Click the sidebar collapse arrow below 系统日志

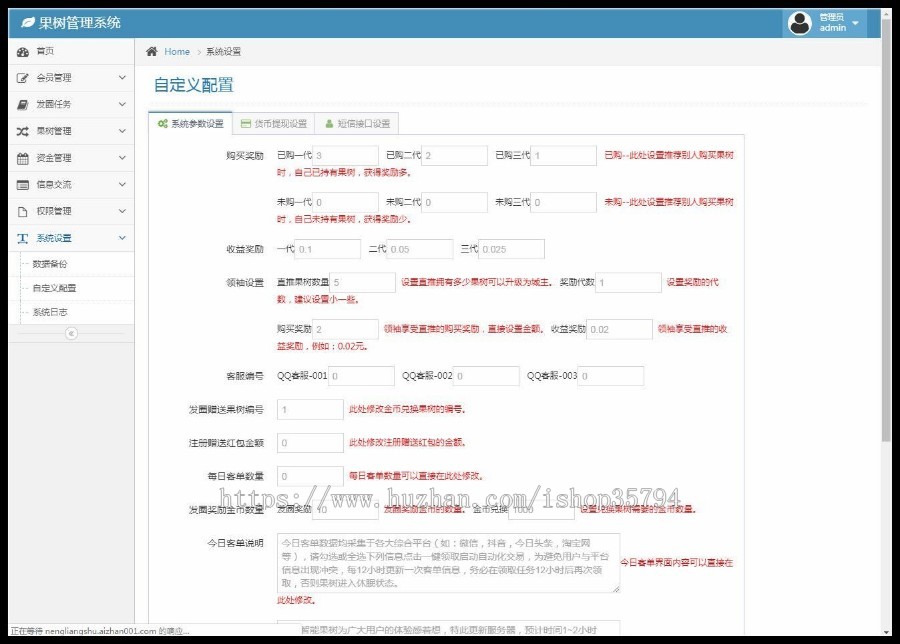[x=70, y=334]
